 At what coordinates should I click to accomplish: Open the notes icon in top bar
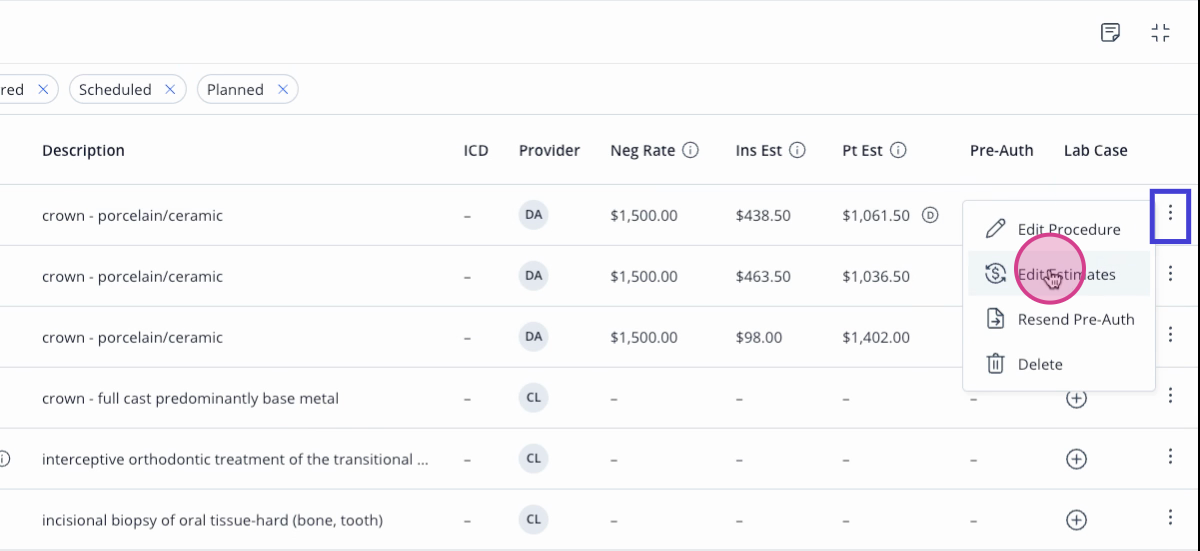pyautogui.click(x=1110, y=33)
